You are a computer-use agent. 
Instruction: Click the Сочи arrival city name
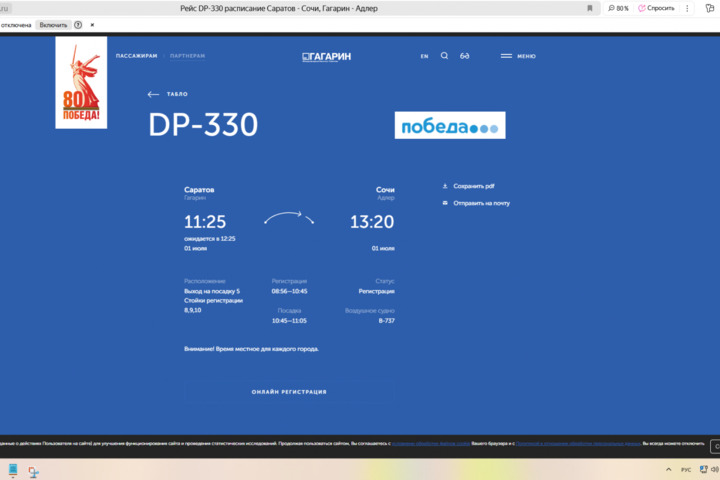pyautogui.click(x=385, y=190)
